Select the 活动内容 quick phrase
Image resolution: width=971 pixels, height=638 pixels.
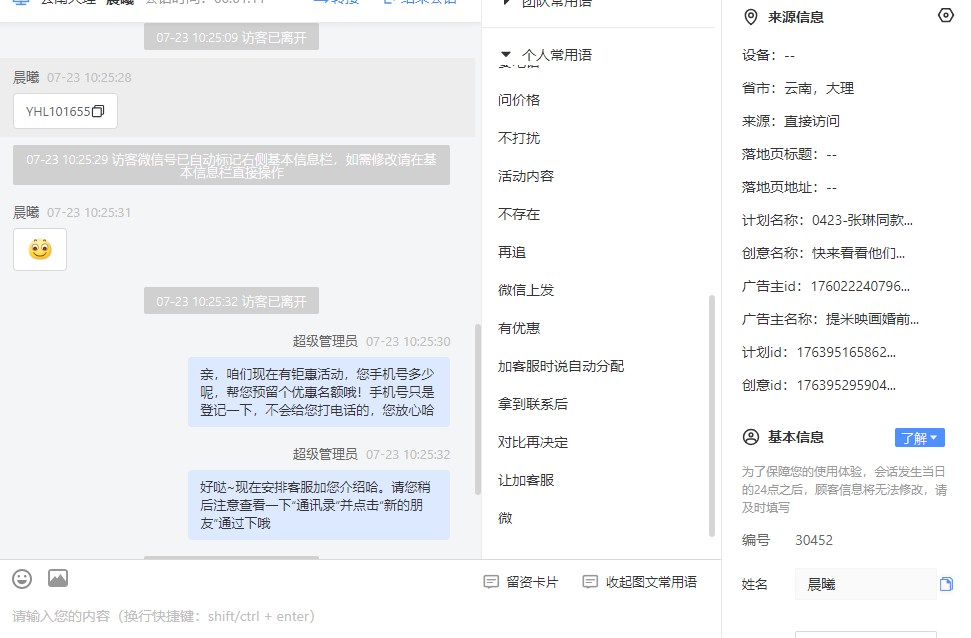526,177
